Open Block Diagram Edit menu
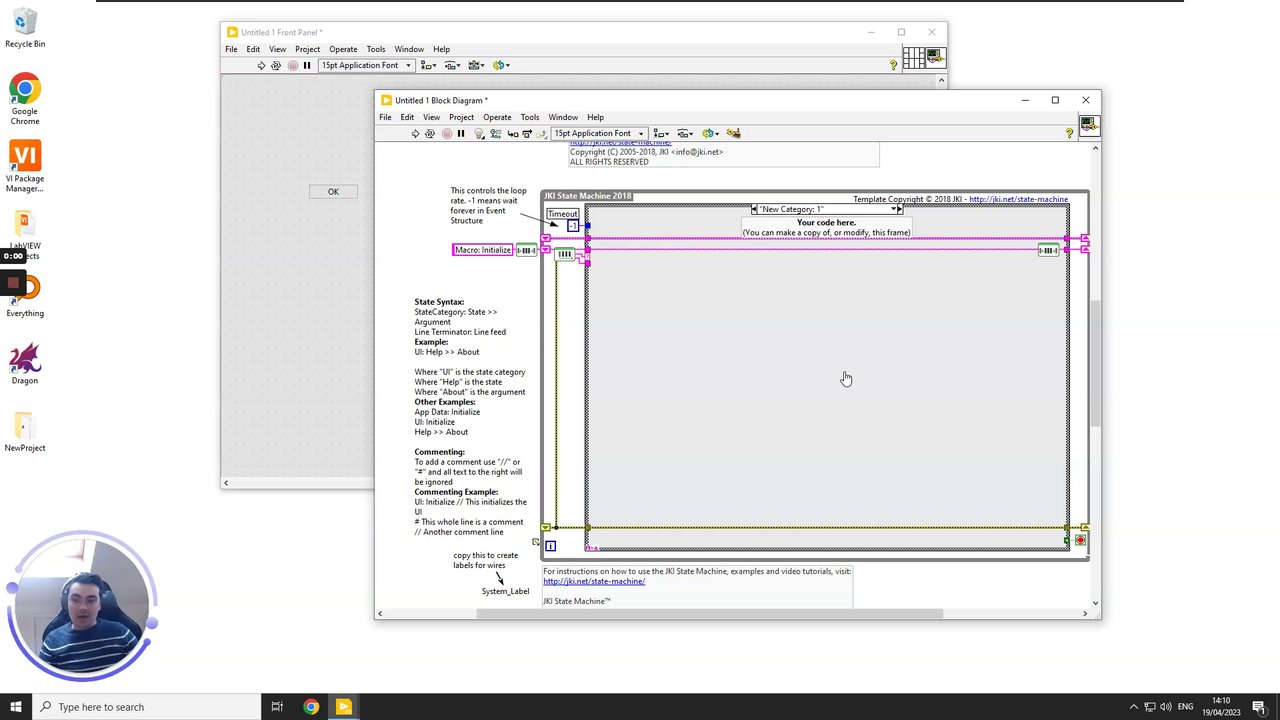The width and height of the screenshot is (1280, 720). (x=407, y=117)
